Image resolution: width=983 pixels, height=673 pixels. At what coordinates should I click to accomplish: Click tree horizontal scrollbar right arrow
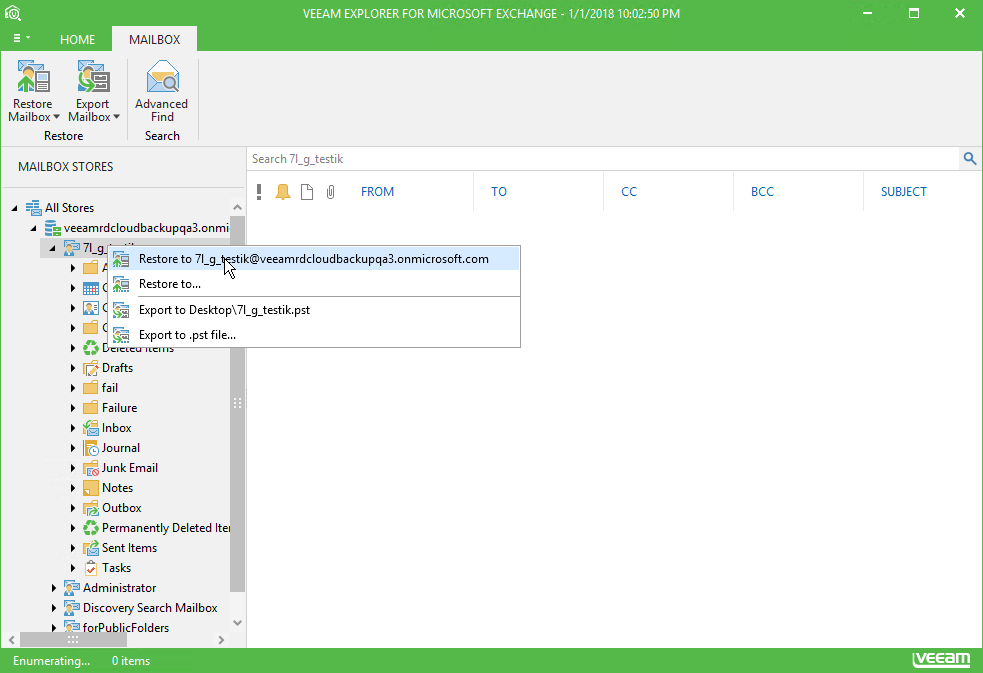click(x=221, y=640)
